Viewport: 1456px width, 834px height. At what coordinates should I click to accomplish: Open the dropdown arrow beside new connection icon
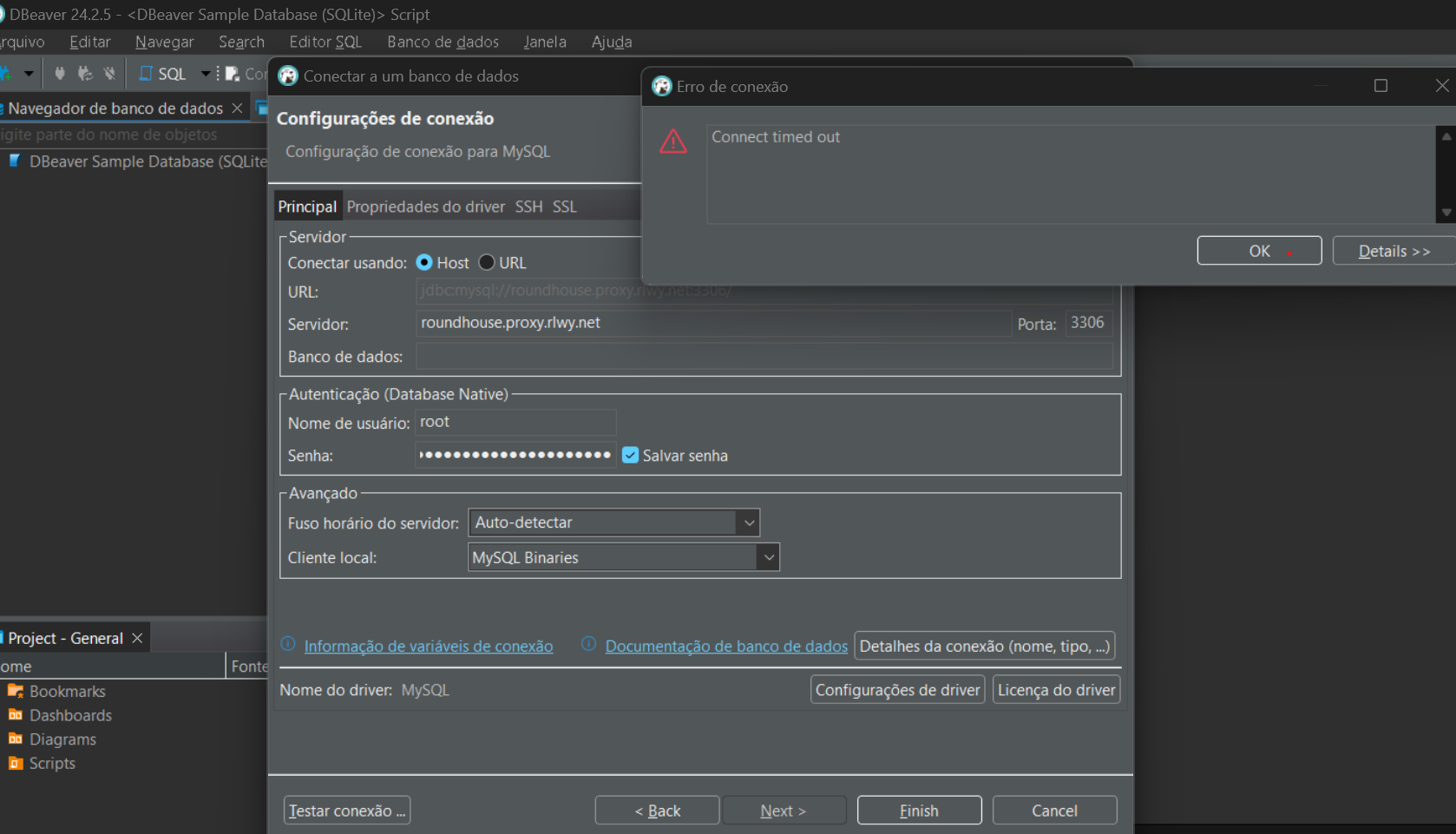pyautogui.click(x=29, y=74)
